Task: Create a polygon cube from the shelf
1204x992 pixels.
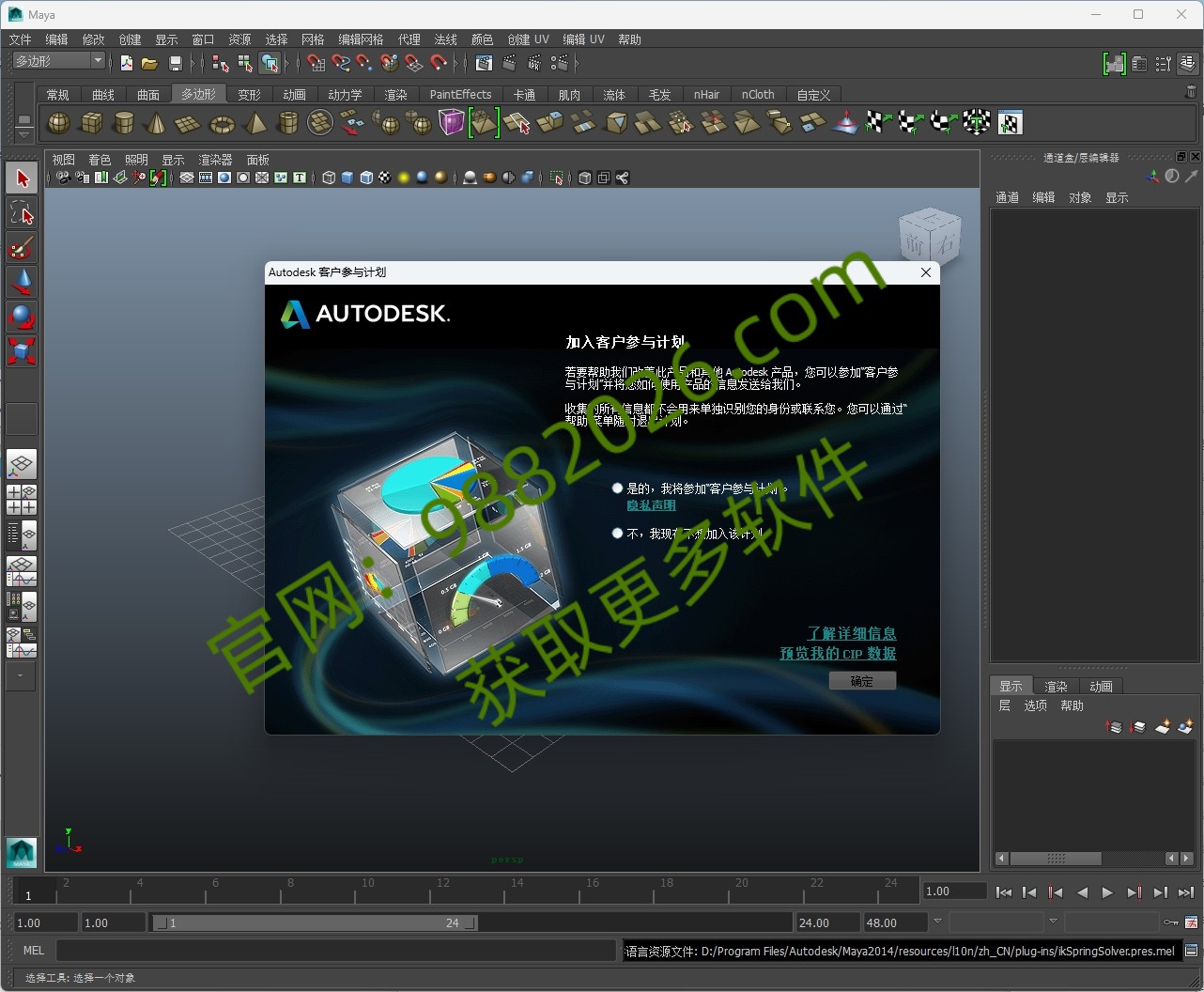Action: (x=91, y=123)
